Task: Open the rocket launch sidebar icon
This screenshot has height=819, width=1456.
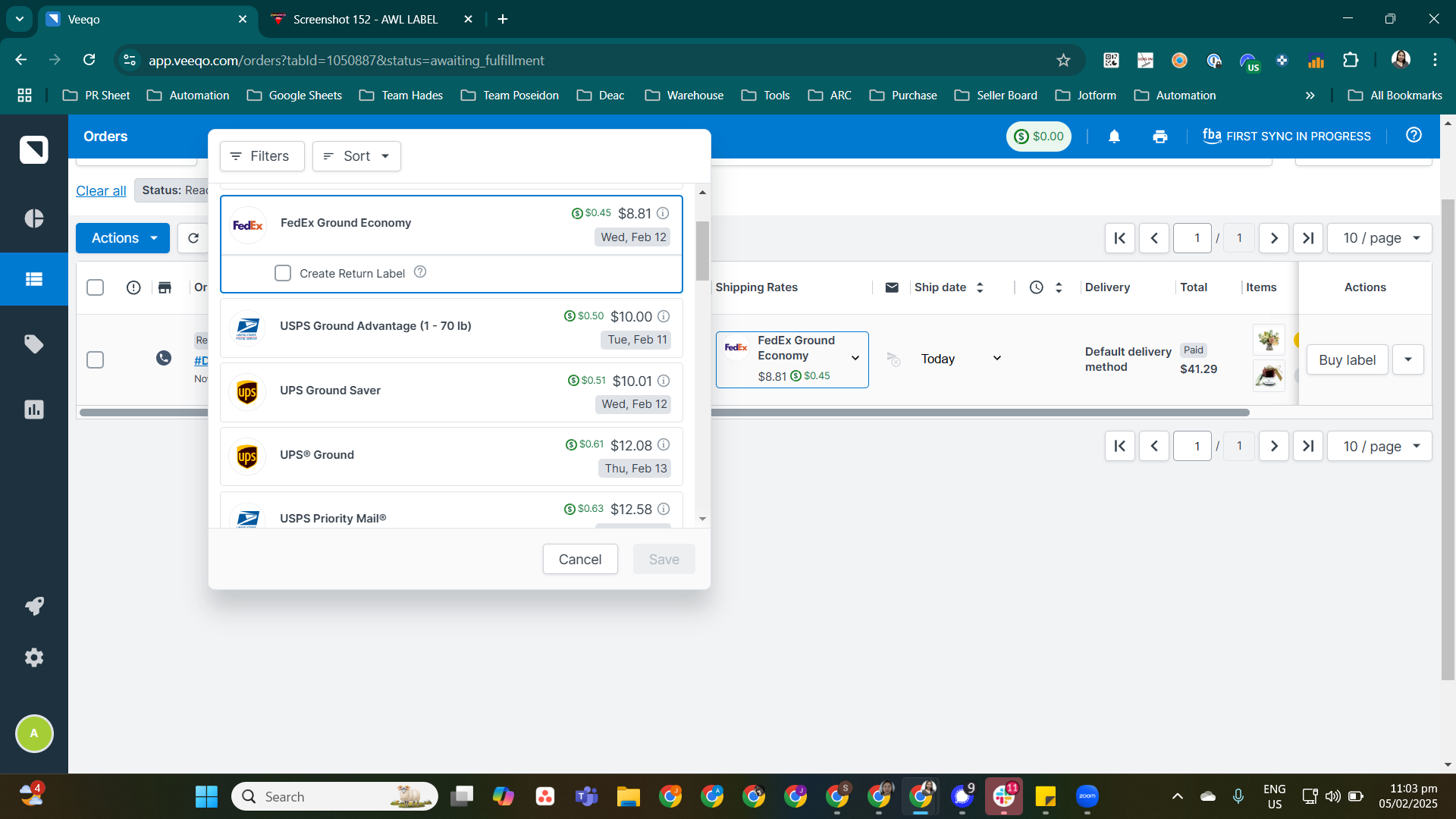Action: point(34,606)
